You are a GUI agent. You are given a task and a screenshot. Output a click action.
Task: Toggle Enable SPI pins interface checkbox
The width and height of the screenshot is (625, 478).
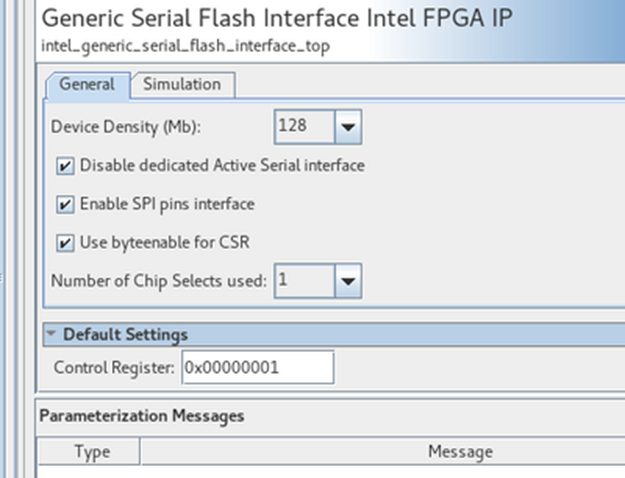(x=66, y=204)
